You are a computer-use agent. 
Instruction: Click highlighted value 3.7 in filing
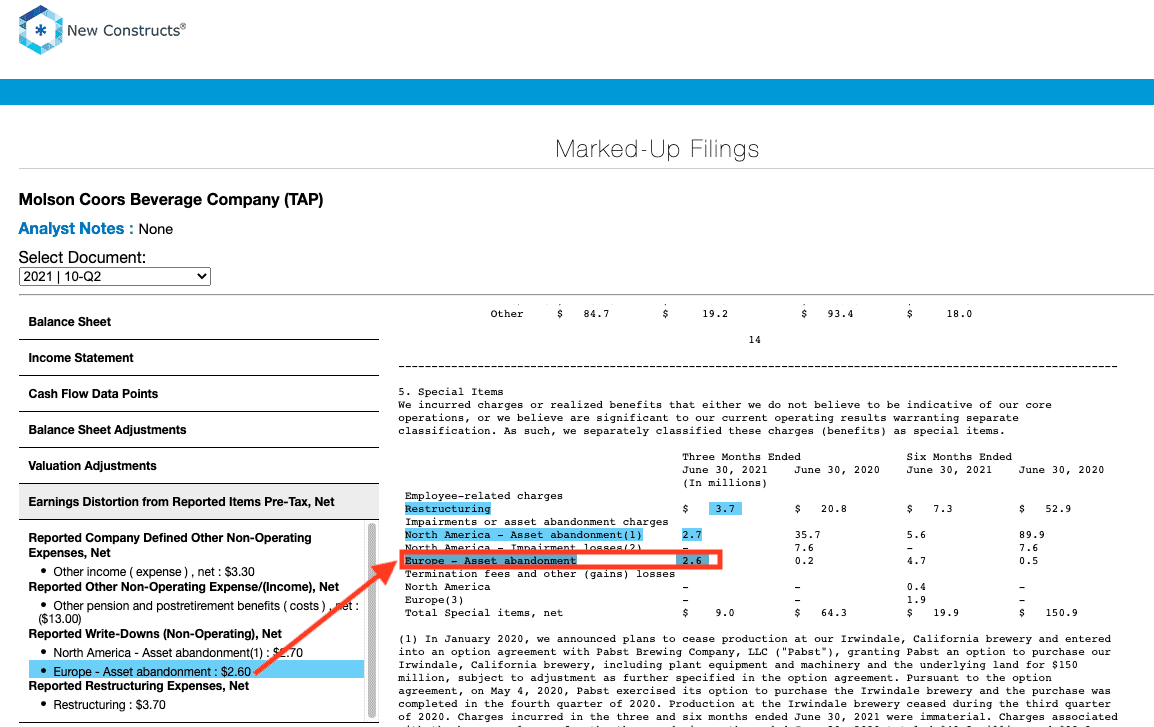coord(725,509)
